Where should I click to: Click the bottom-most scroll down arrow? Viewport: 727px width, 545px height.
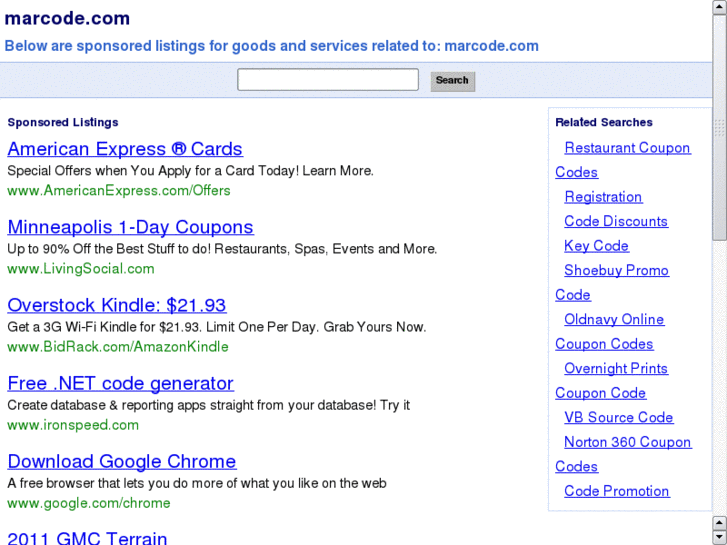[x=720, y=538]
